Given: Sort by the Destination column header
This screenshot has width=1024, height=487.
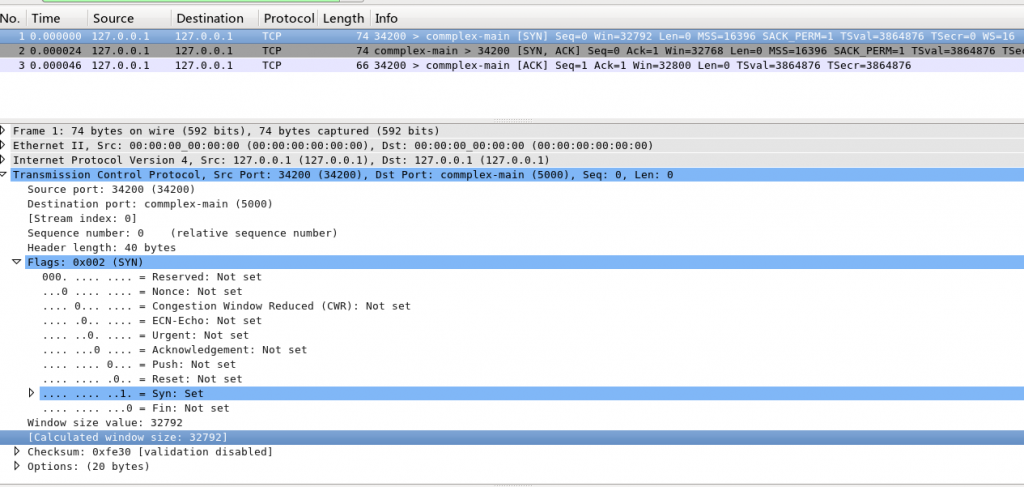Looking at the screenshot, I should (x=214, y=18).
